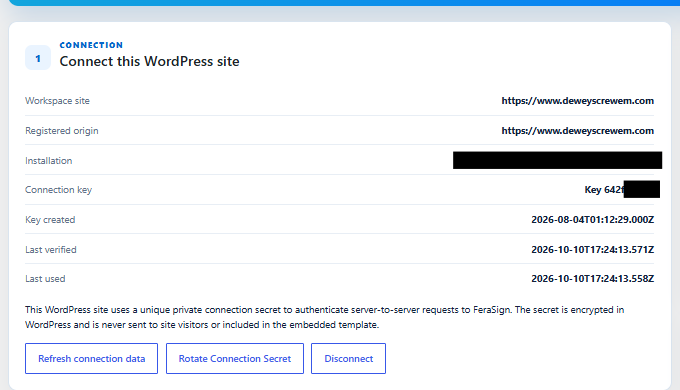Select the Workspace site URL value
680x390 pixels.
click(x=578, y=101)
